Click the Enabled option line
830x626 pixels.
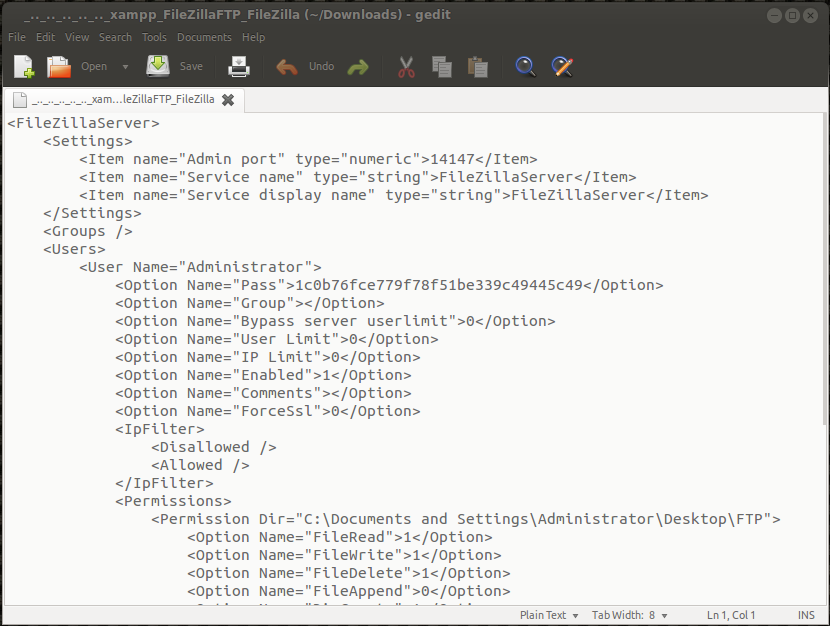pos(263,375)
